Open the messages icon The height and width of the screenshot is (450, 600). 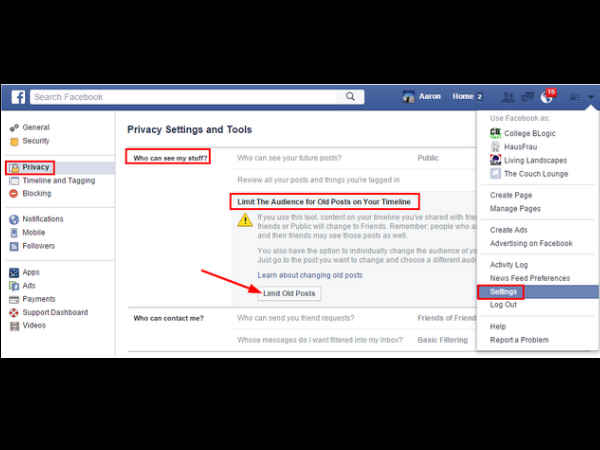coord(528,97)
